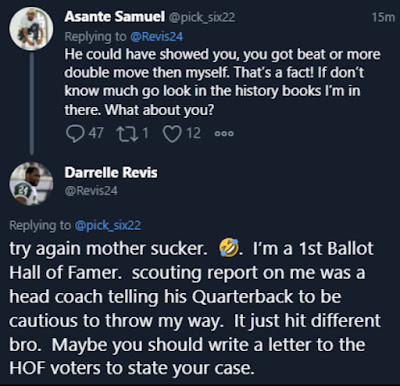
Task: Click the thread connector line between avatars
Action: [x=31, y=103]
